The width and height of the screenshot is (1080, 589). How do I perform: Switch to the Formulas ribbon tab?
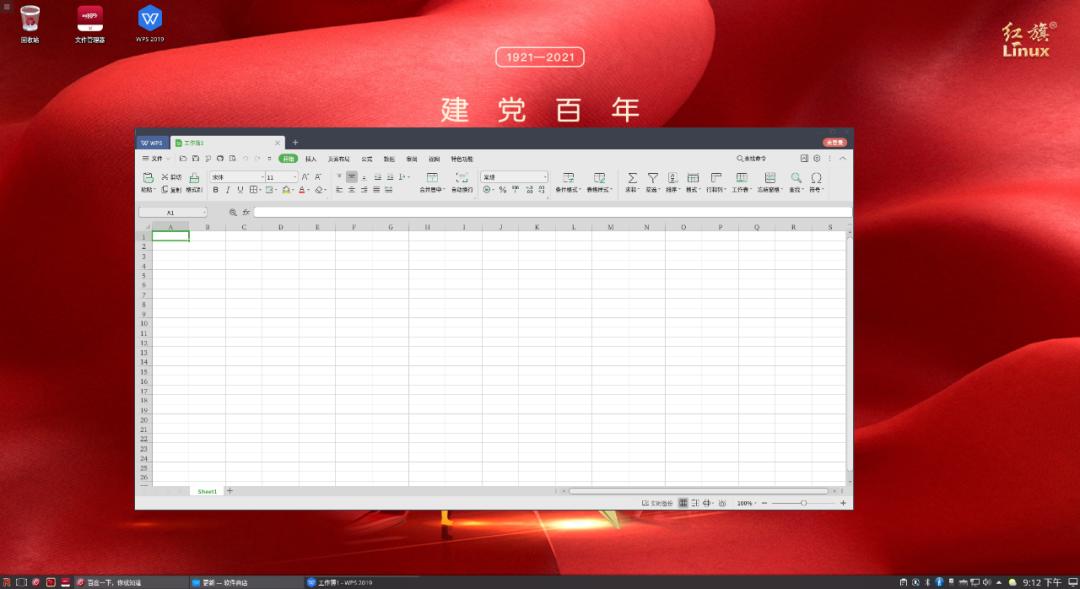click(x=367, y=158)
